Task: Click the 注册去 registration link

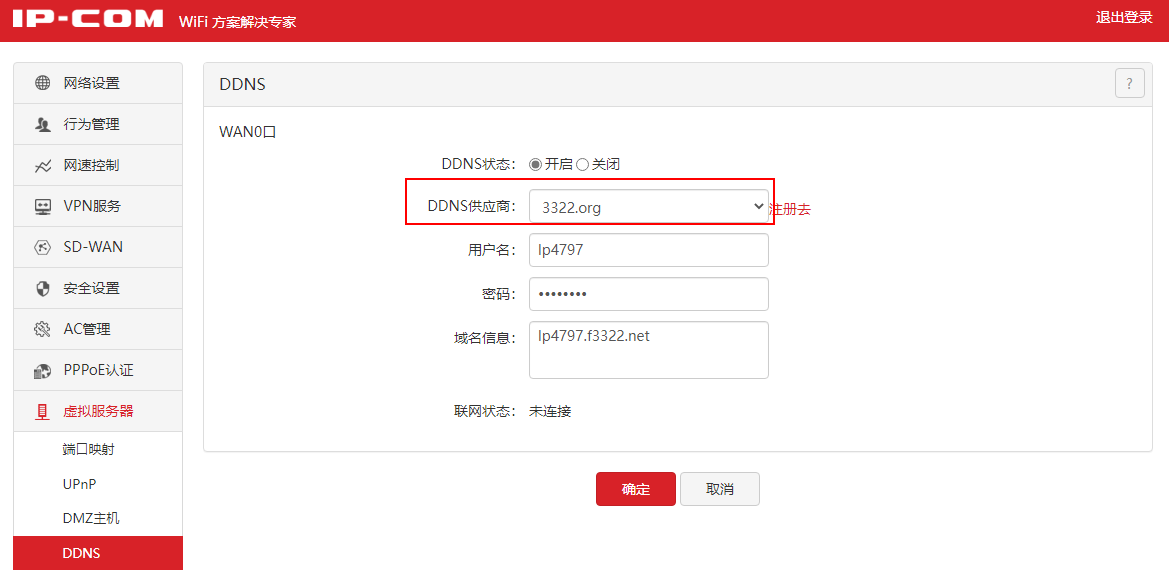Action: [x=790, y=209]
